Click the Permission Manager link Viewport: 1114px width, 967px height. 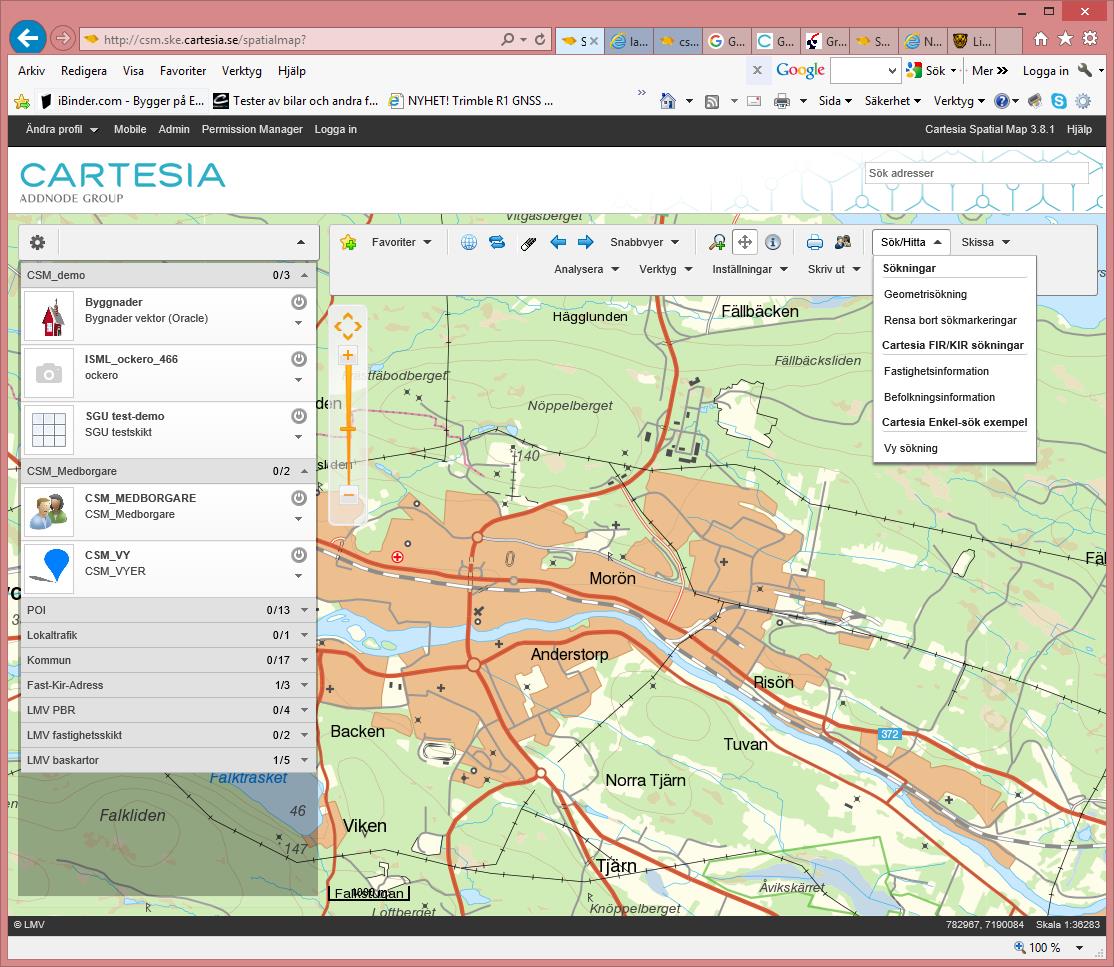pos(252,129)
